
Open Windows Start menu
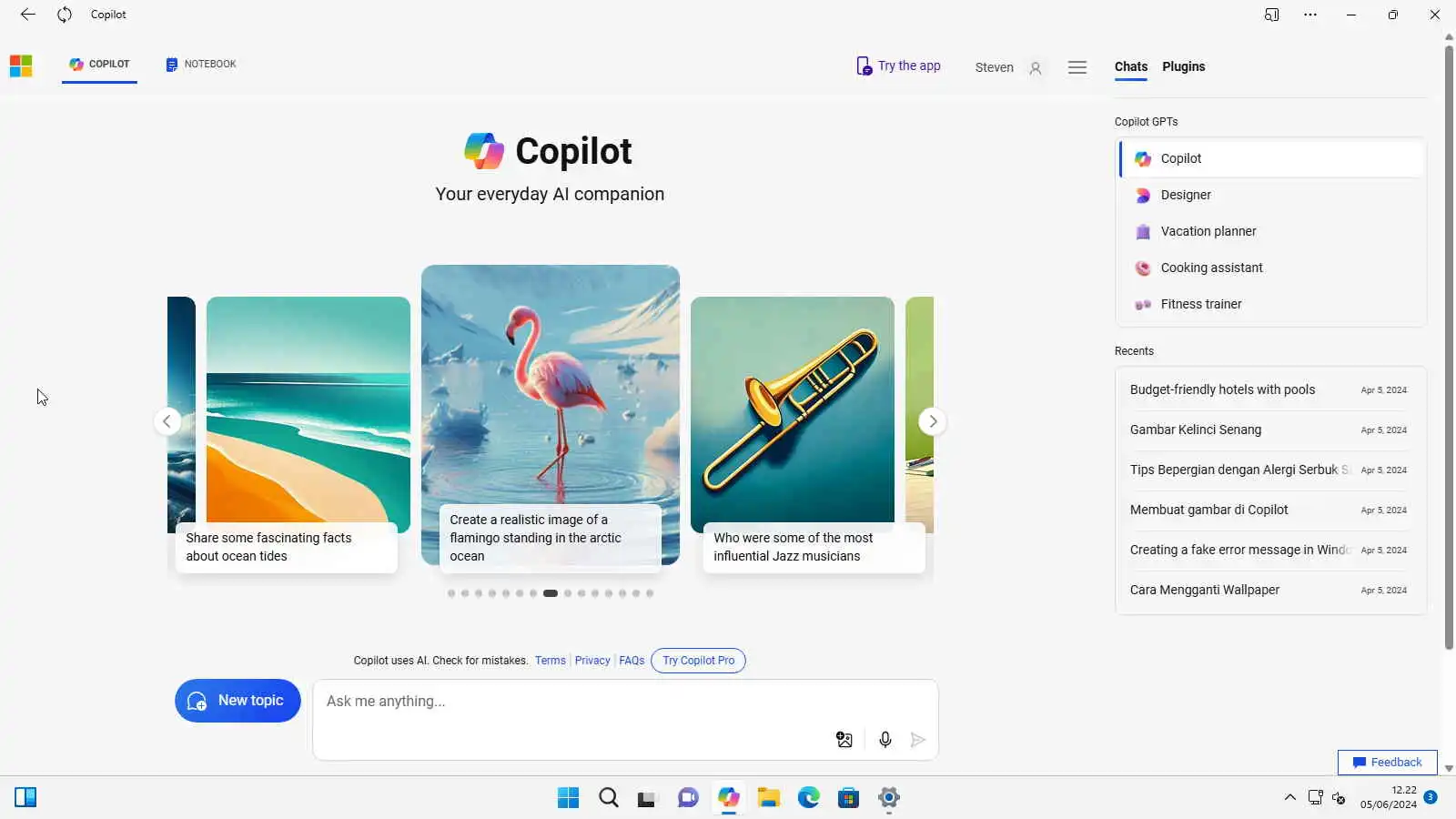click(x=569, y=798)
